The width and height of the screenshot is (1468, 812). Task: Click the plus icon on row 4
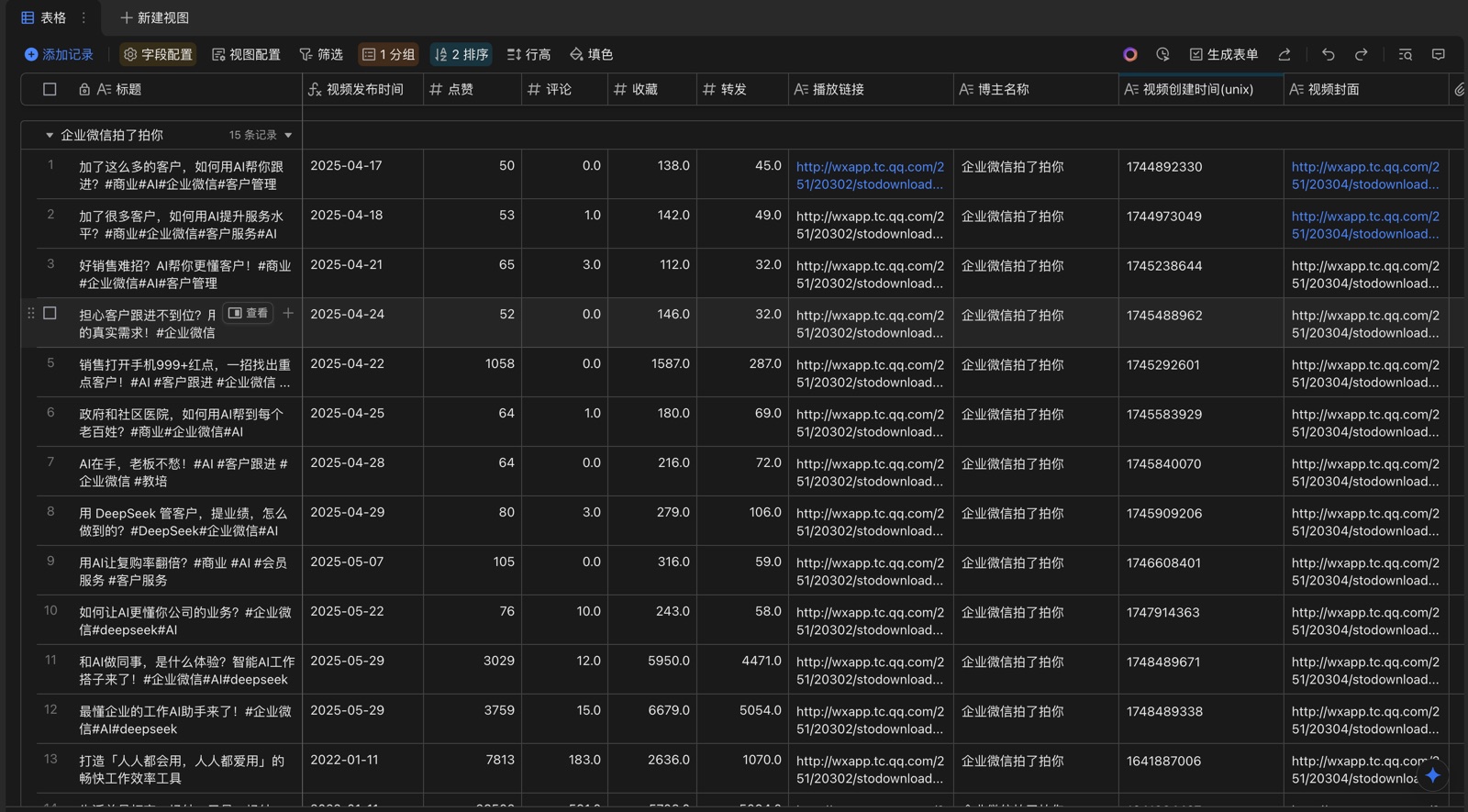point(288,313)
